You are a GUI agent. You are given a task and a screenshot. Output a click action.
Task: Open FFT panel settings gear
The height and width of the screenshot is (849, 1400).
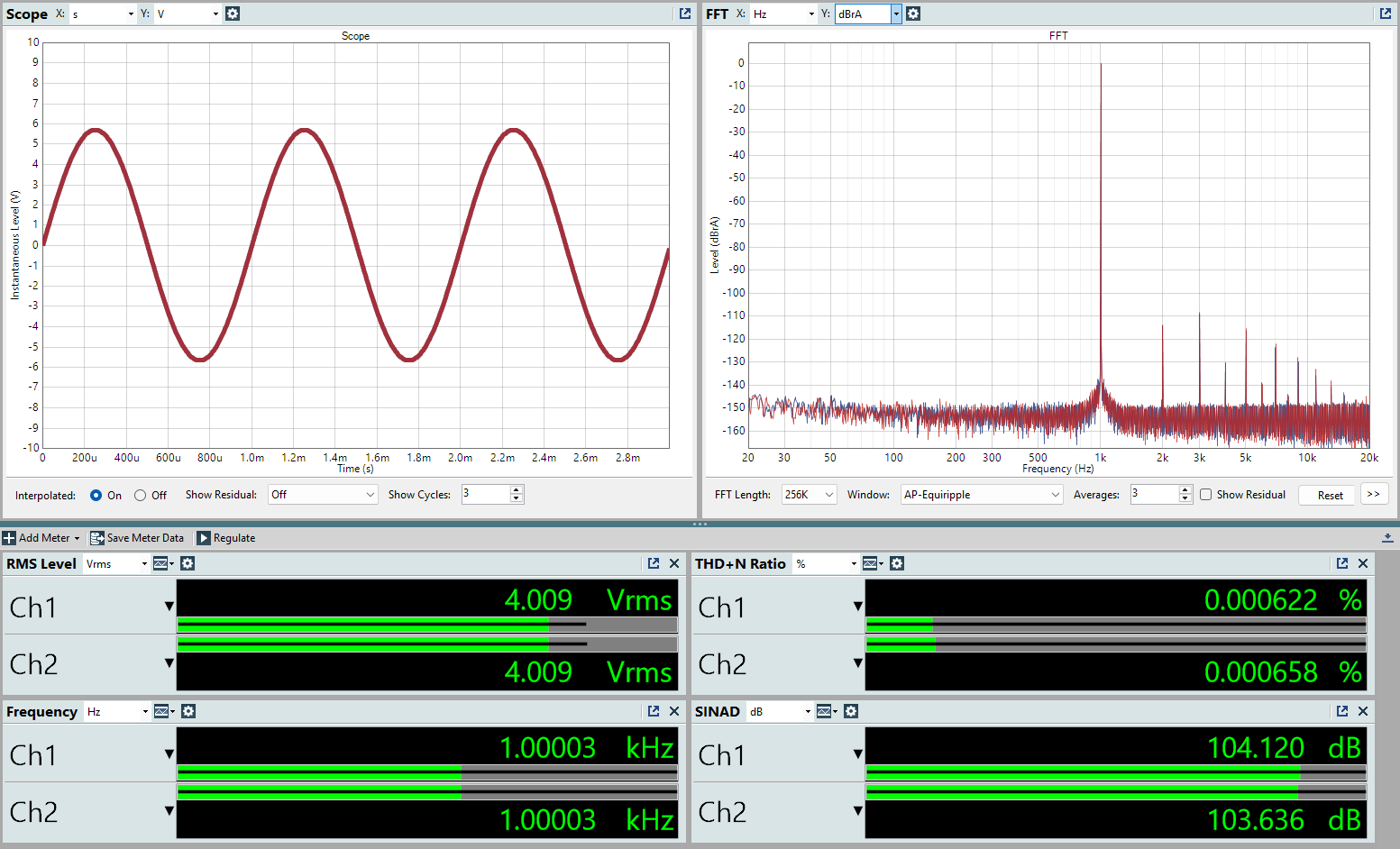click(913, 14)
